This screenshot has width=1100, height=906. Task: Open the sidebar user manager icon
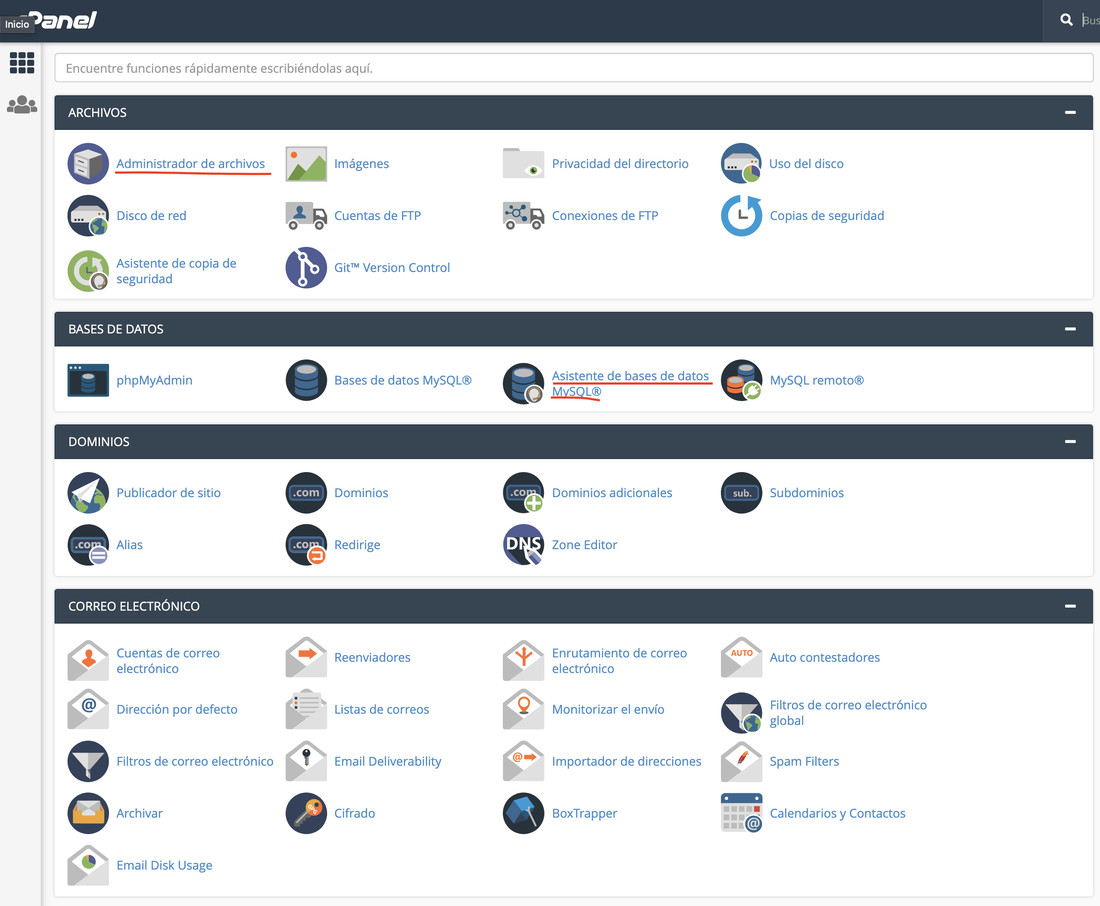coord(22,105)
